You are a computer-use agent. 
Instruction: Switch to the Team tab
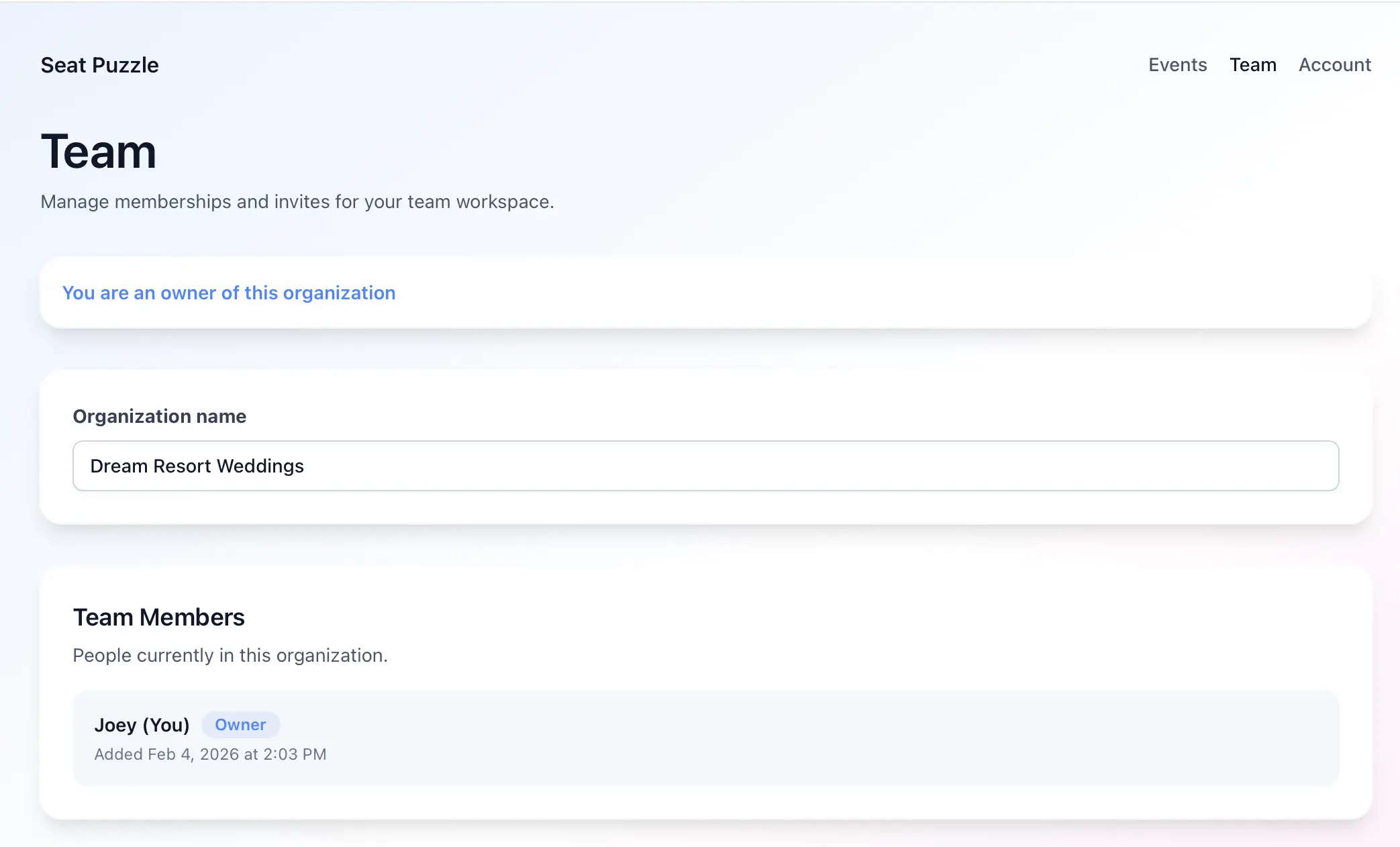[x=1252, y=64]
